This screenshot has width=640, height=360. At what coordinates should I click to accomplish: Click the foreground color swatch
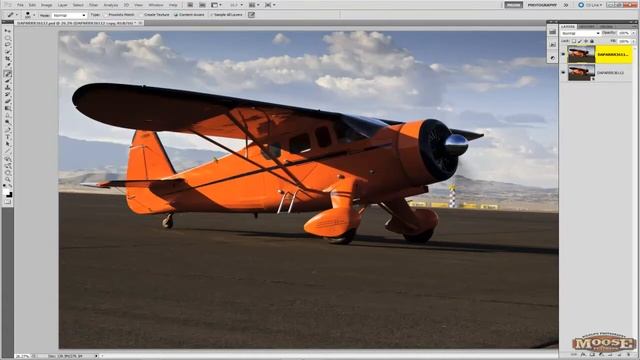(7, 191)
